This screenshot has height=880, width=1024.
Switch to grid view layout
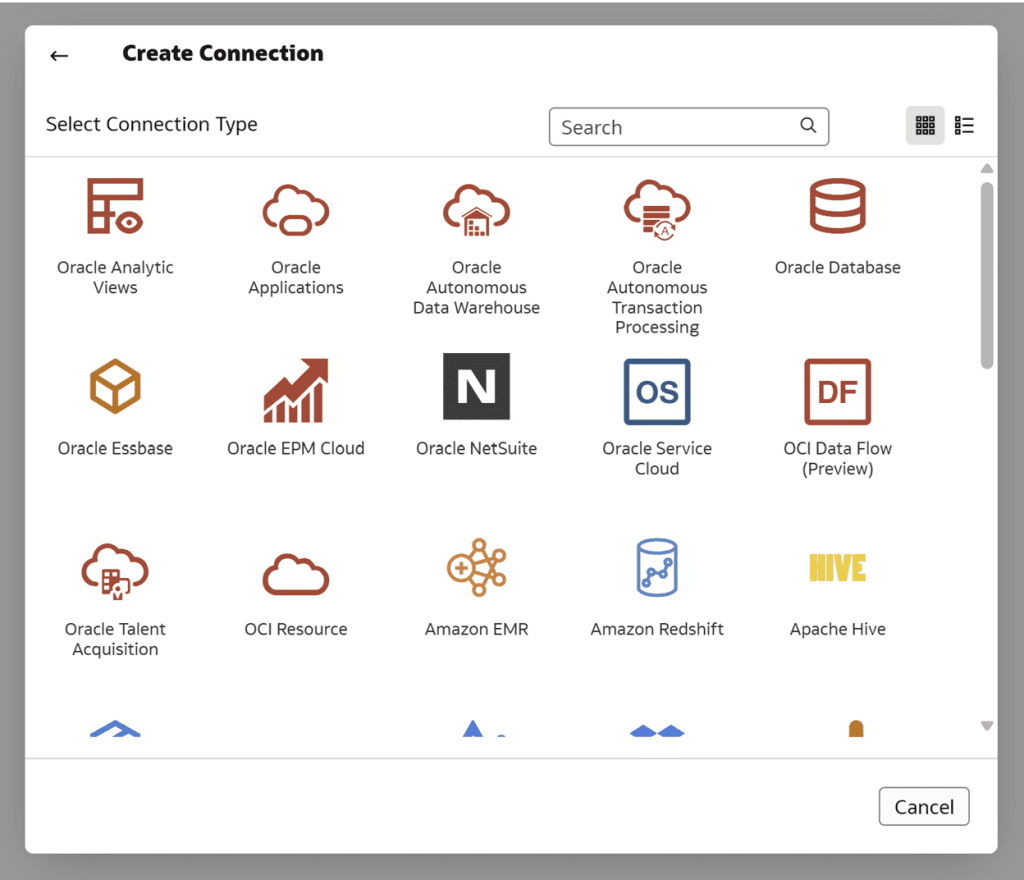coord(925,126)
